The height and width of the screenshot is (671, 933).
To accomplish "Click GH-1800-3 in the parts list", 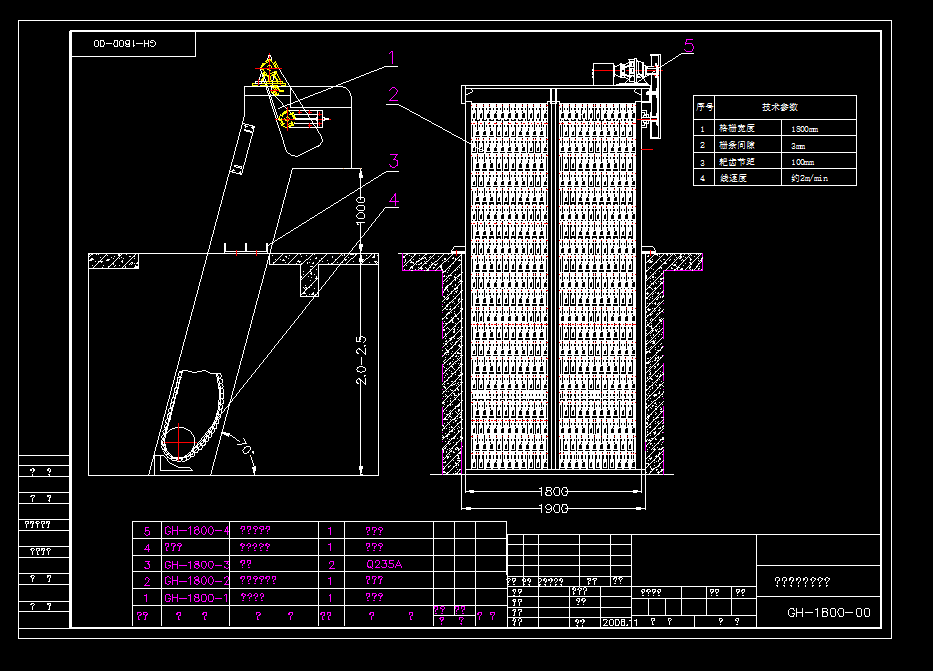I will (x=196, y=565).
